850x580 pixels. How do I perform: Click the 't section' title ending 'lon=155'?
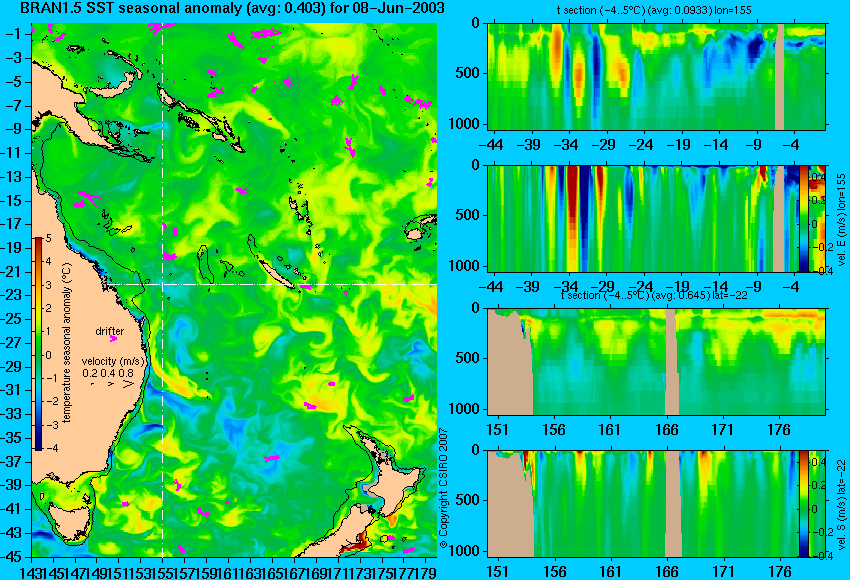pos(654,10)
